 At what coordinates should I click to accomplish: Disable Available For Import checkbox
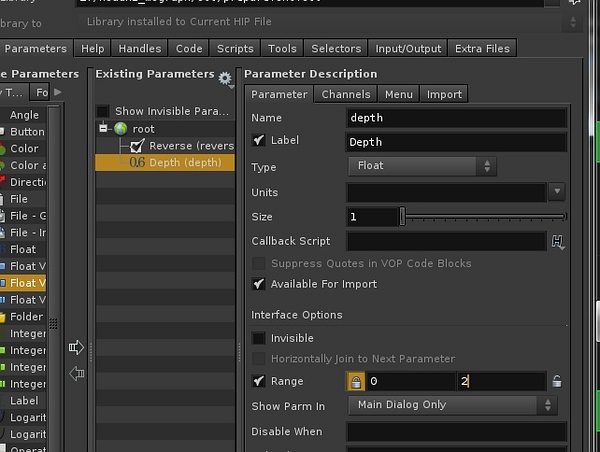click(258, 284)
